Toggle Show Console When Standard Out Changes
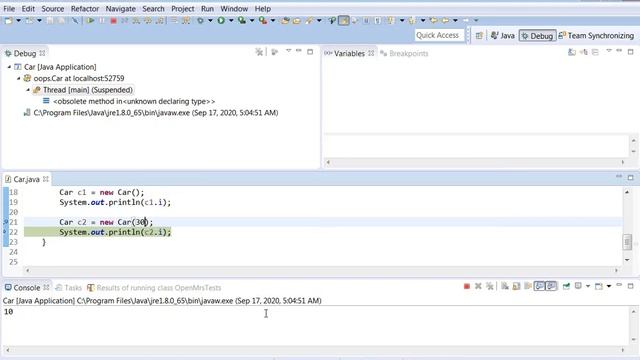The image size is (640, 360). 540,287
